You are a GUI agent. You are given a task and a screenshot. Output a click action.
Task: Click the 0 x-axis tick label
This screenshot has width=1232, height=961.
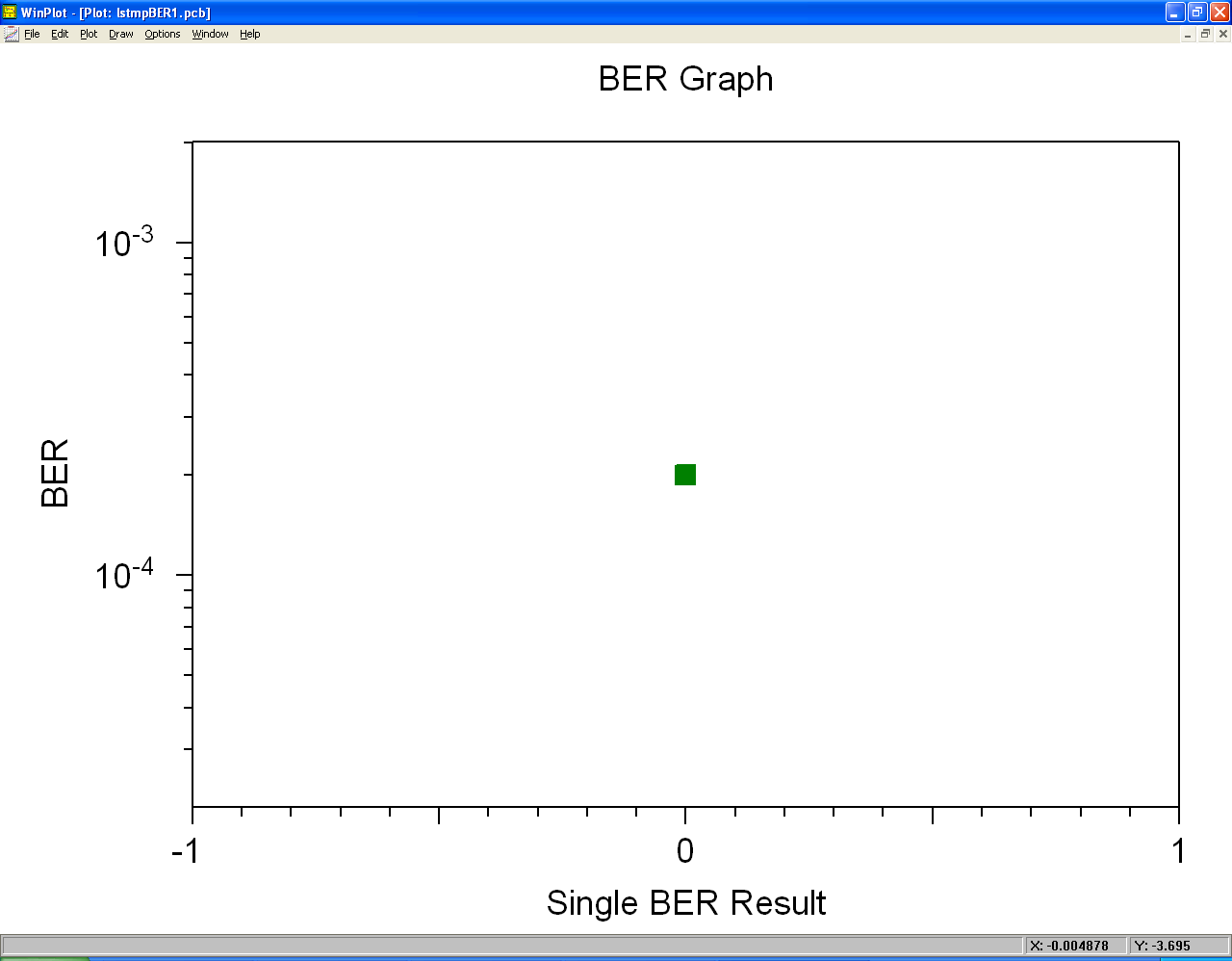[x=685, y=851]
